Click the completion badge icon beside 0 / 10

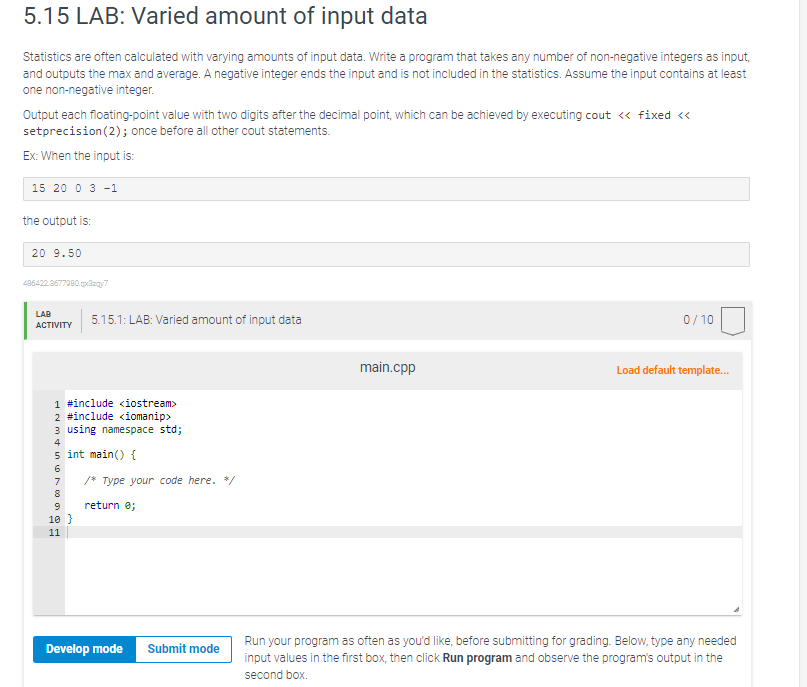pyautogui.click(x=733, y=321)
